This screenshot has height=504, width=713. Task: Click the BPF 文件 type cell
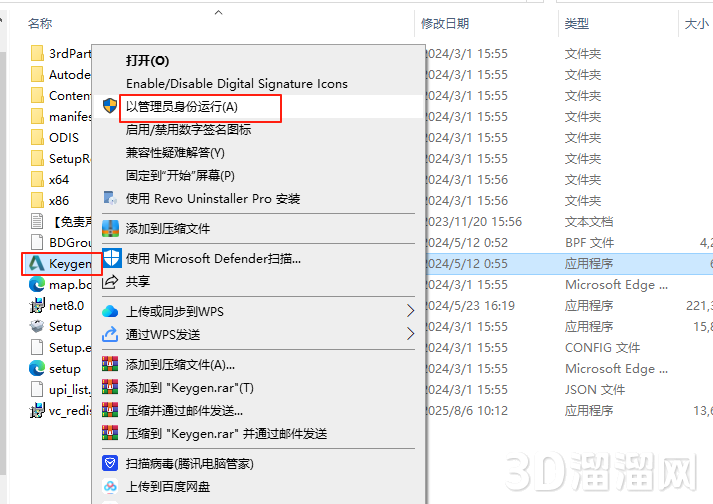tap(589, 242)
